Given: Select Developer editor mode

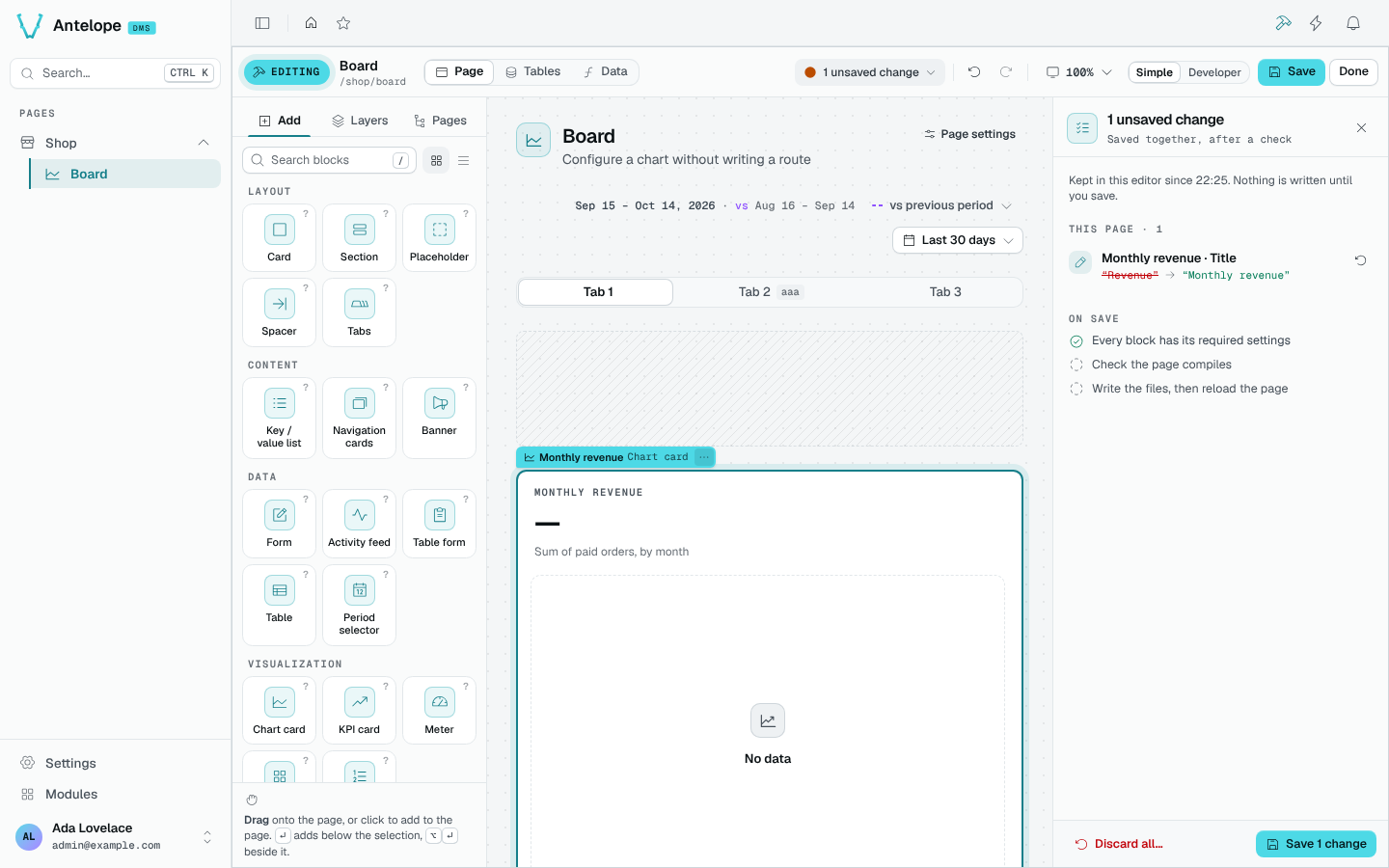Looking at the screenshot, I should 1214,72.
